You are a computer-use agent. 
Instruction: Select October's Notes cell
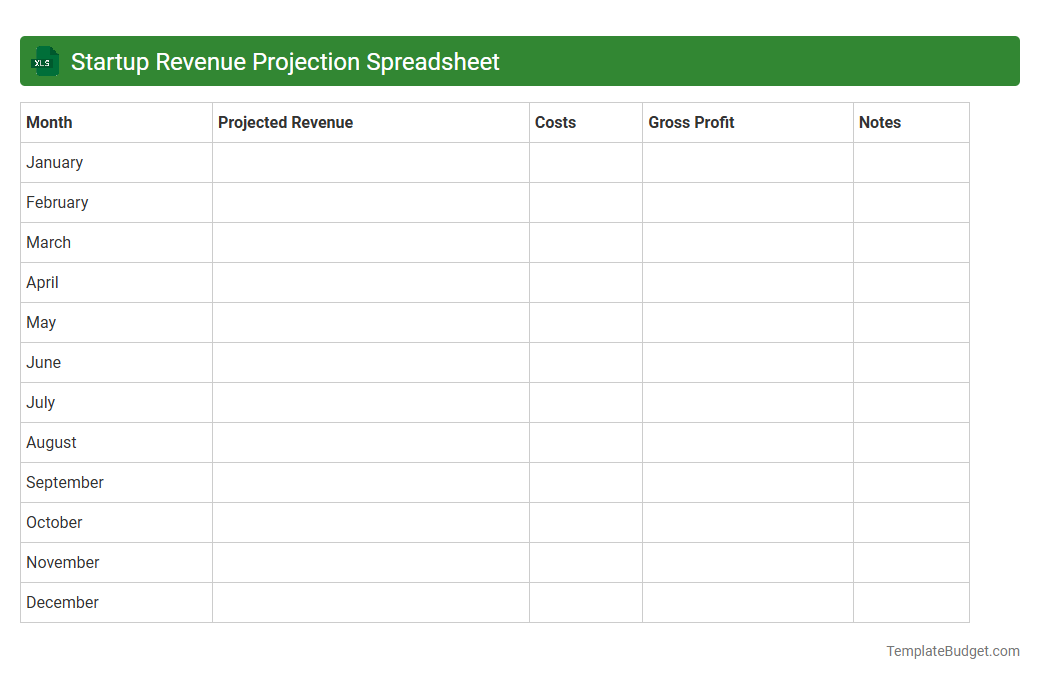(910, 522)
